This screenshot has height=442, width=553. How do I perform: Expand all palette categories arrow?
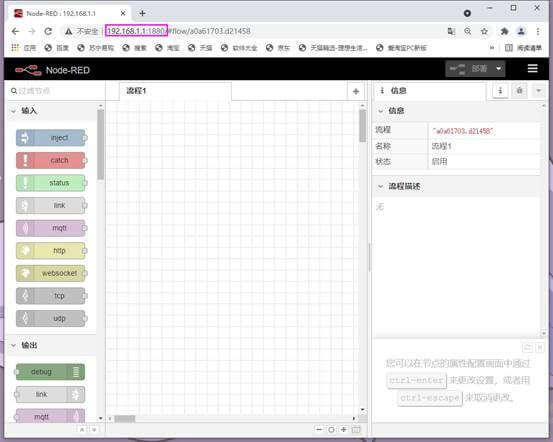click(94, 430)
